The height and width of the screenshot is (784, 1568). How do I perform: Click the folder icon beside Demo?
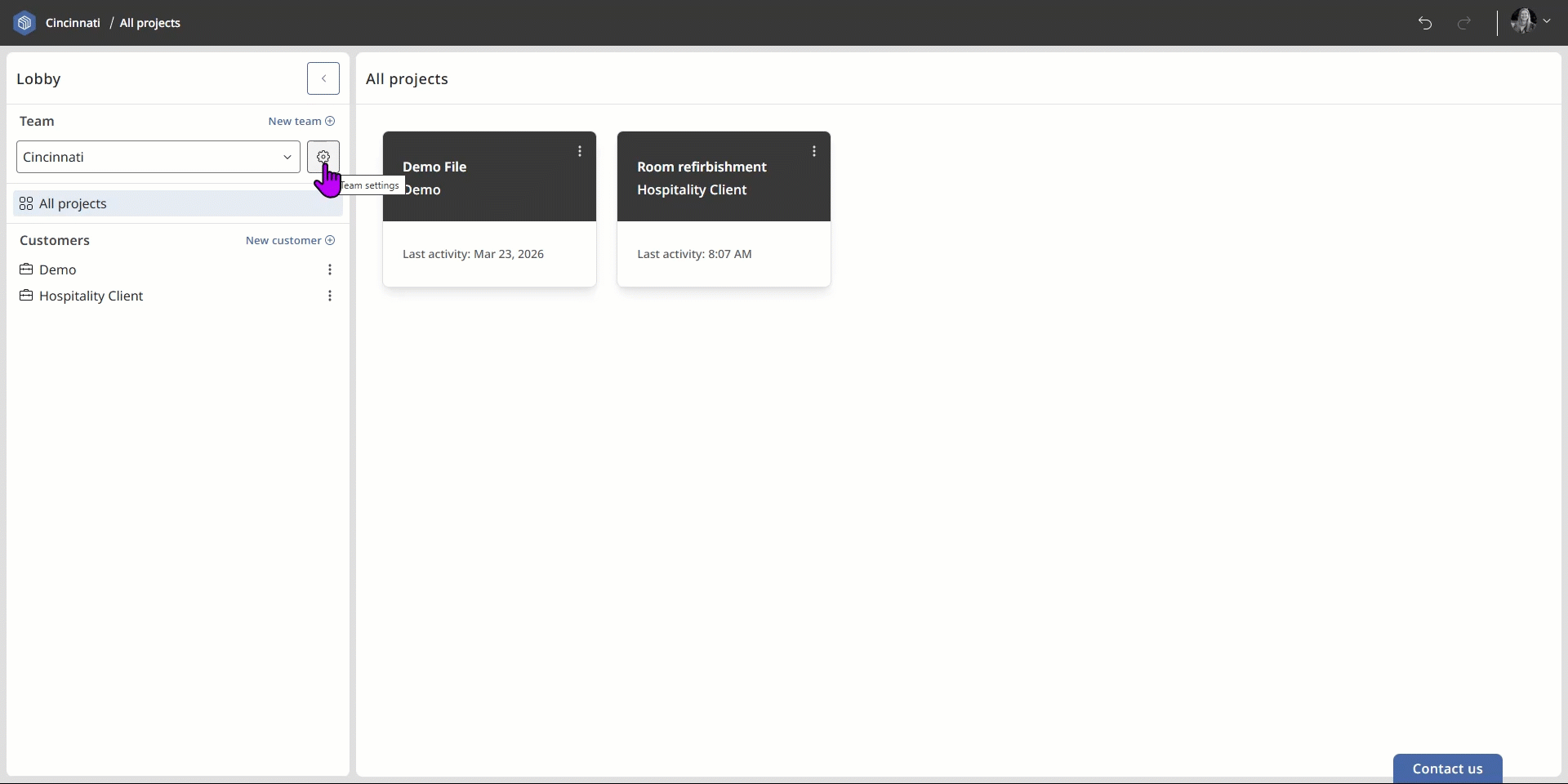click(x=26, y=269)
